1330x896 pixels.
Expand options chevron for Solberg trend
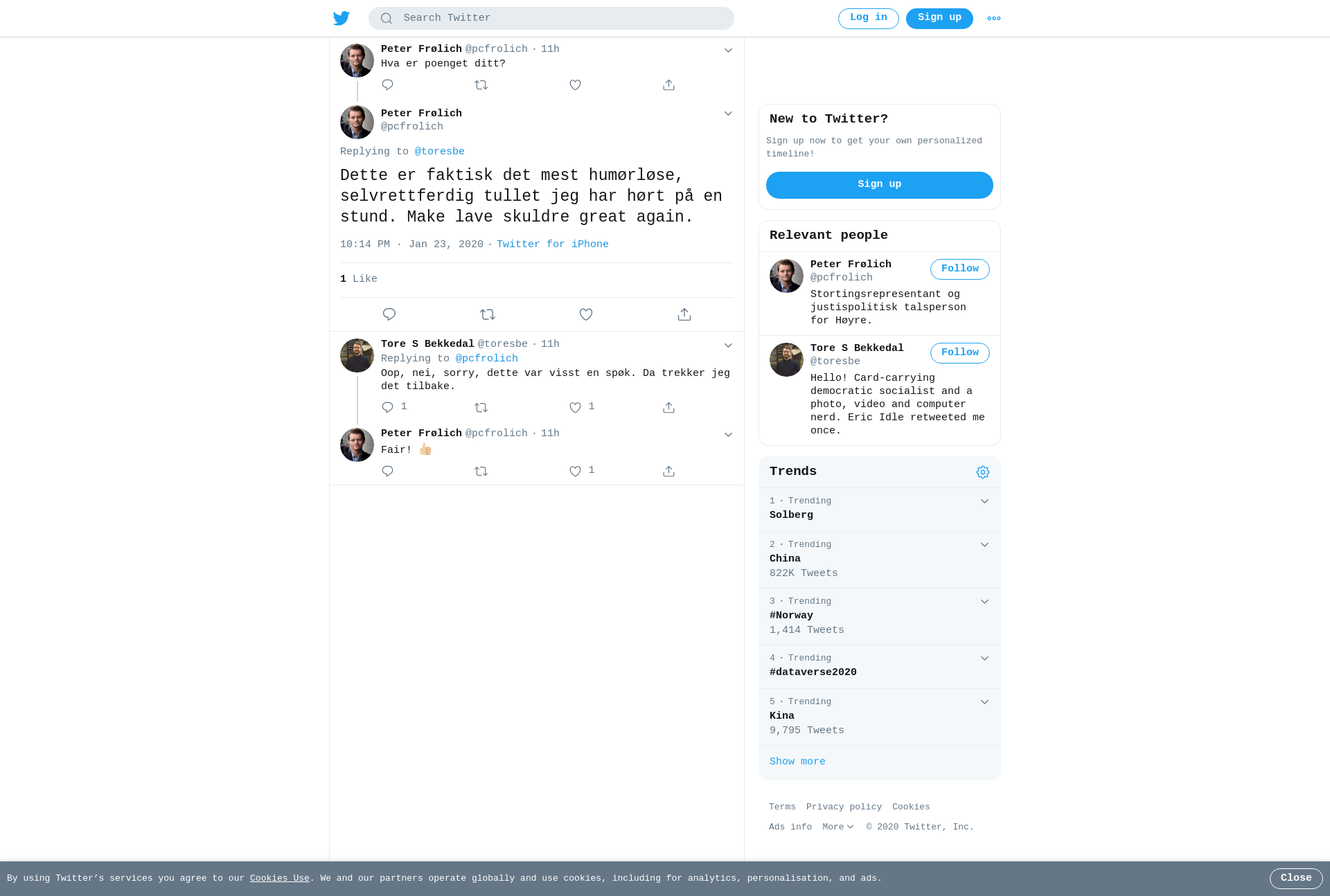[x=984, y=501]
